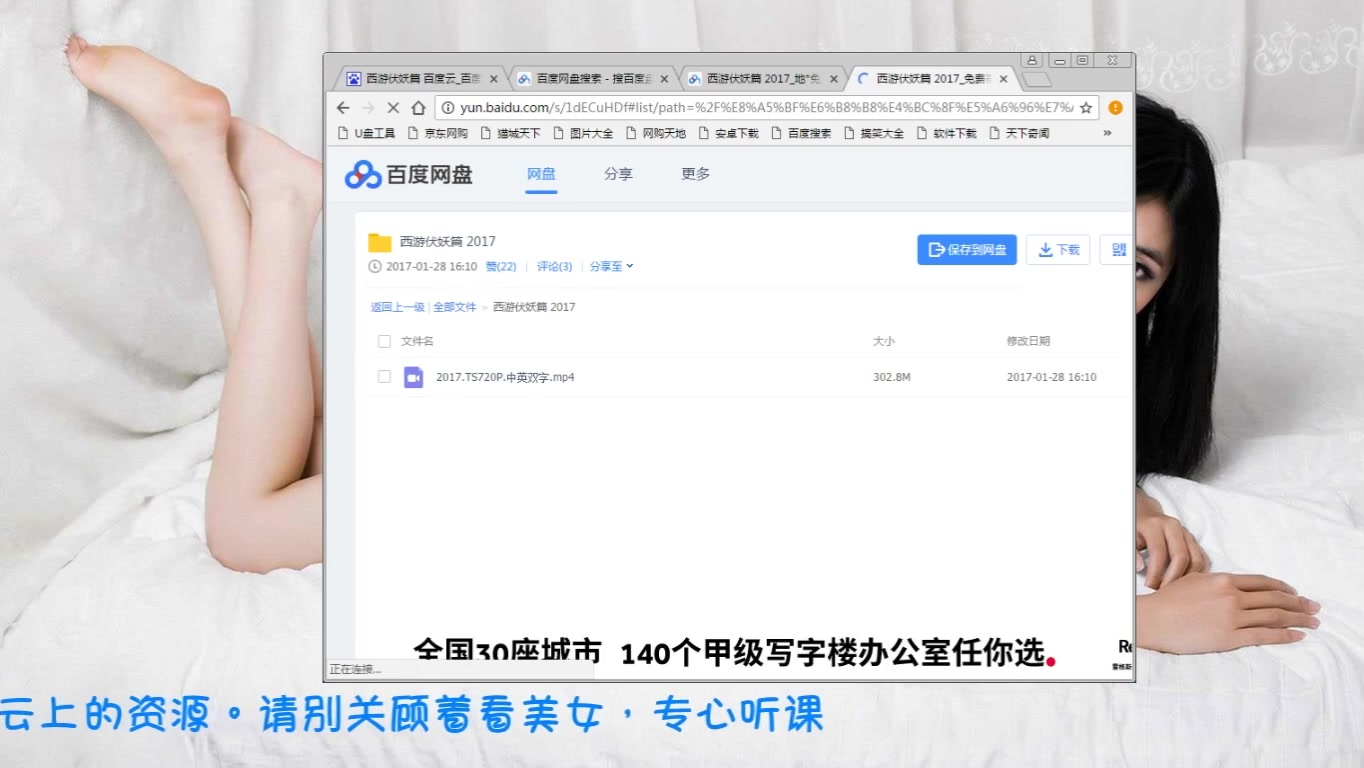Screen dimensions: 1364x768
Task: Show more bookmarks via the chevron
Action: (1107, 133)
